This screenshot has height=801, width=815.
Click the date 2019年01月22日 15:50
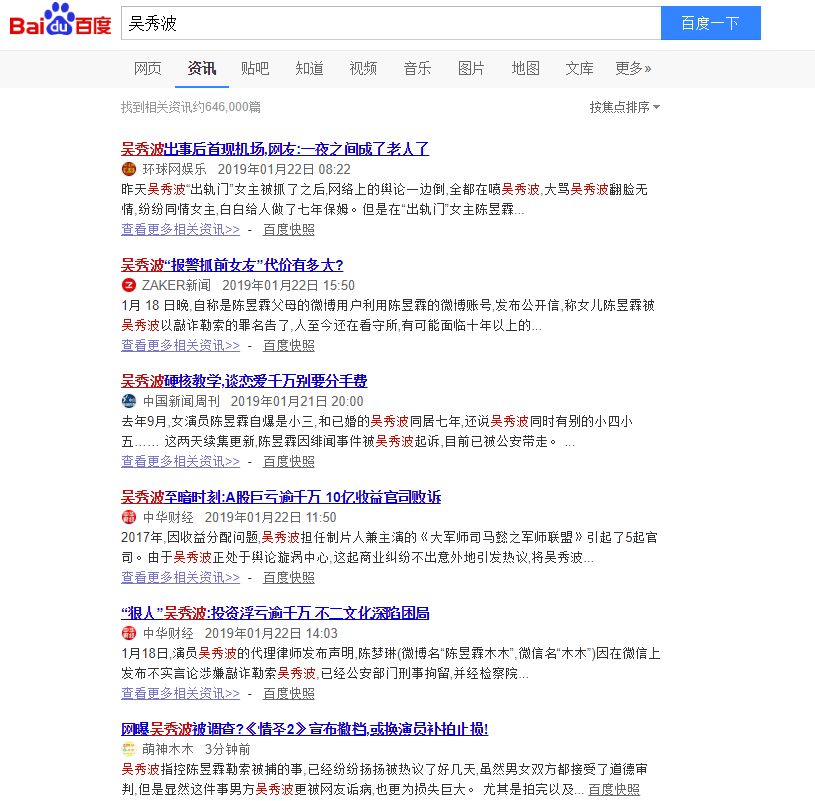[x=288, y=285]
